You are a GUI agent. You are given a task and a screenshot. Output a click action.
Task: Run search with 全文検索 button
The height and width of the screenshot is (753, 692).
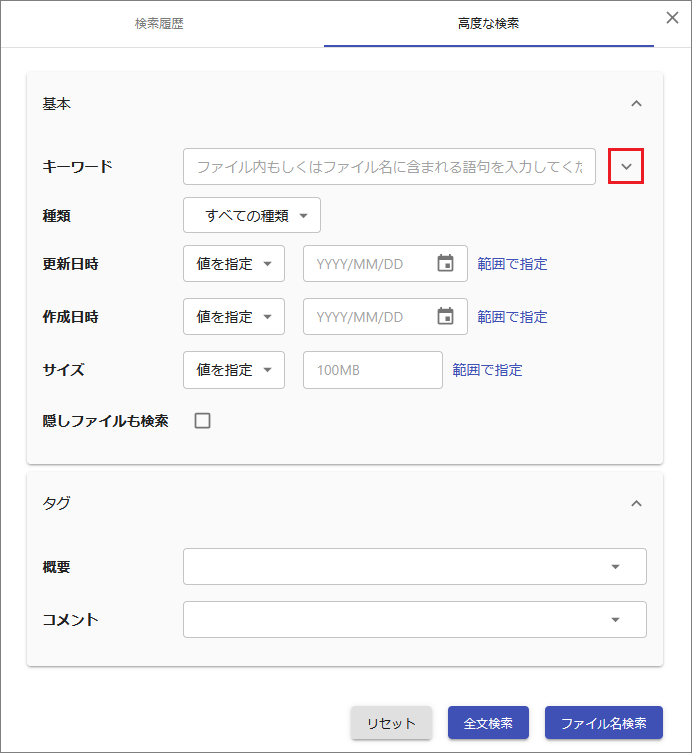pos(488,723)
